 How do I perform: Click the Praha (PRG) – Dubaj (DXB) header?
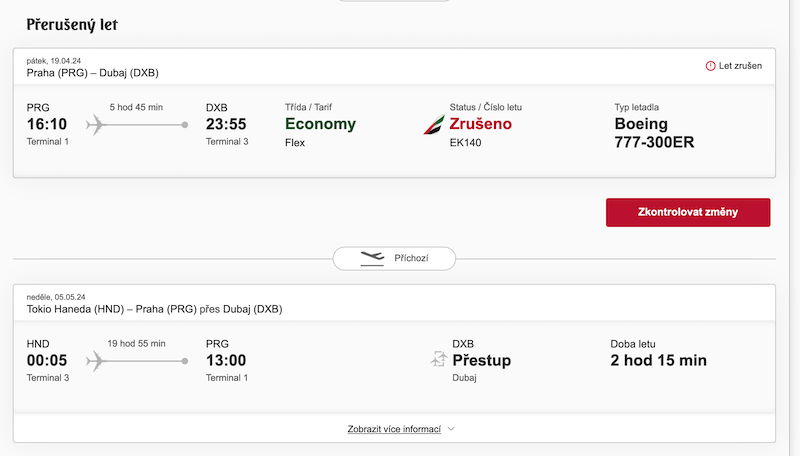coord(92,73)
